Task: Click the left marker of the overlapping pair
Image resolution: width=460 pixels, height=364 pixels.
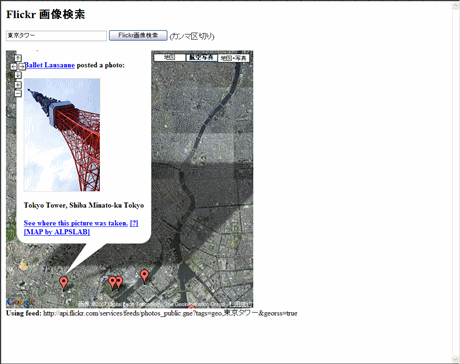Action: (112, 282)
